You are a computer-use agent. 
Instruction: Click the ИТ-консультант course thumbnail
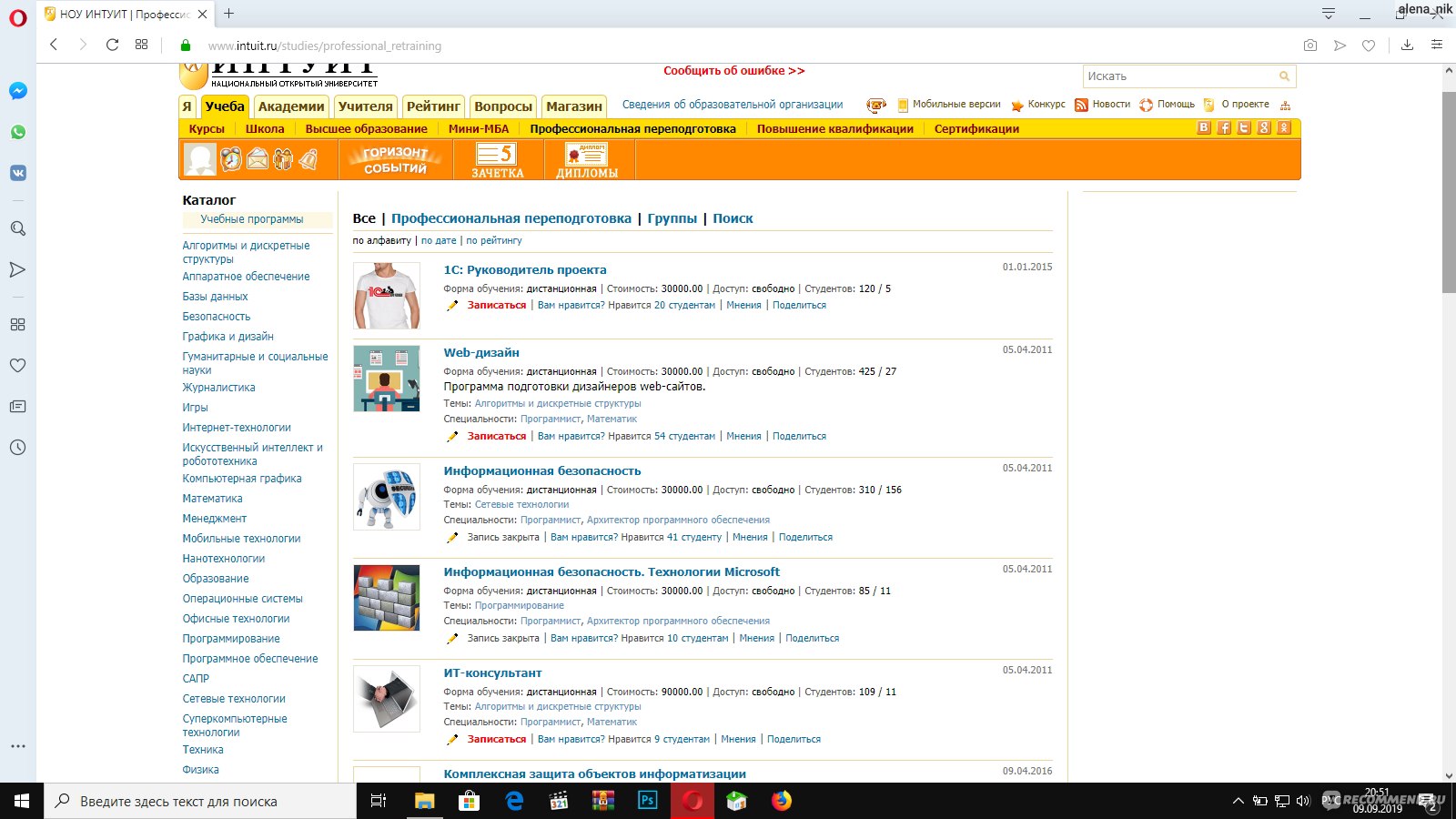click(387, 699)
